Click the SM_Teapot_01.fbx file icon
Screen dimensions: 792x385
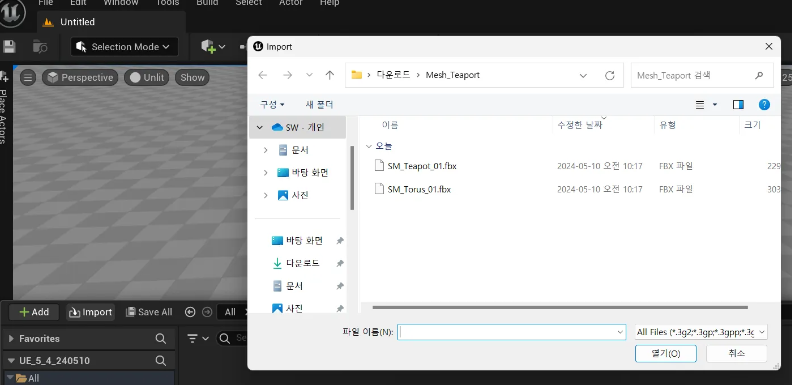(379, 165)
